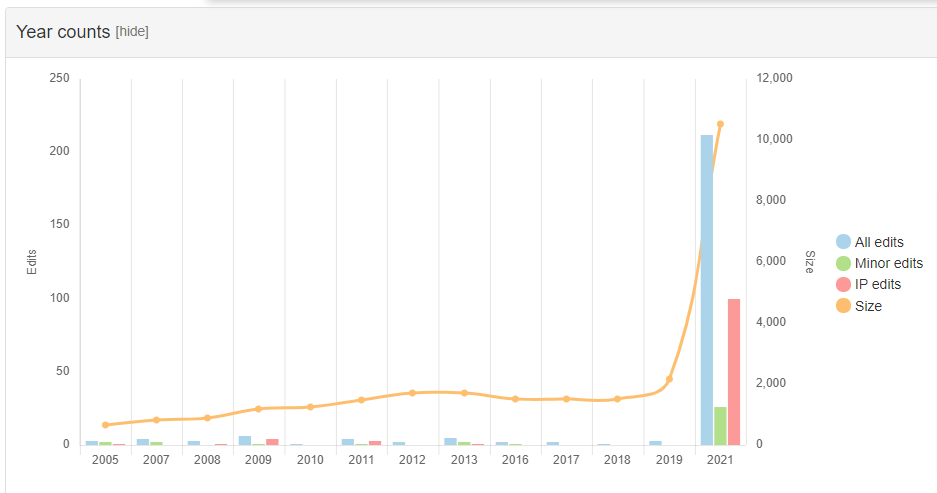Screen dimensions: 937x493
Task: Click the Year counts section heading
Action: pyautogui.click(x=63, y=32)
